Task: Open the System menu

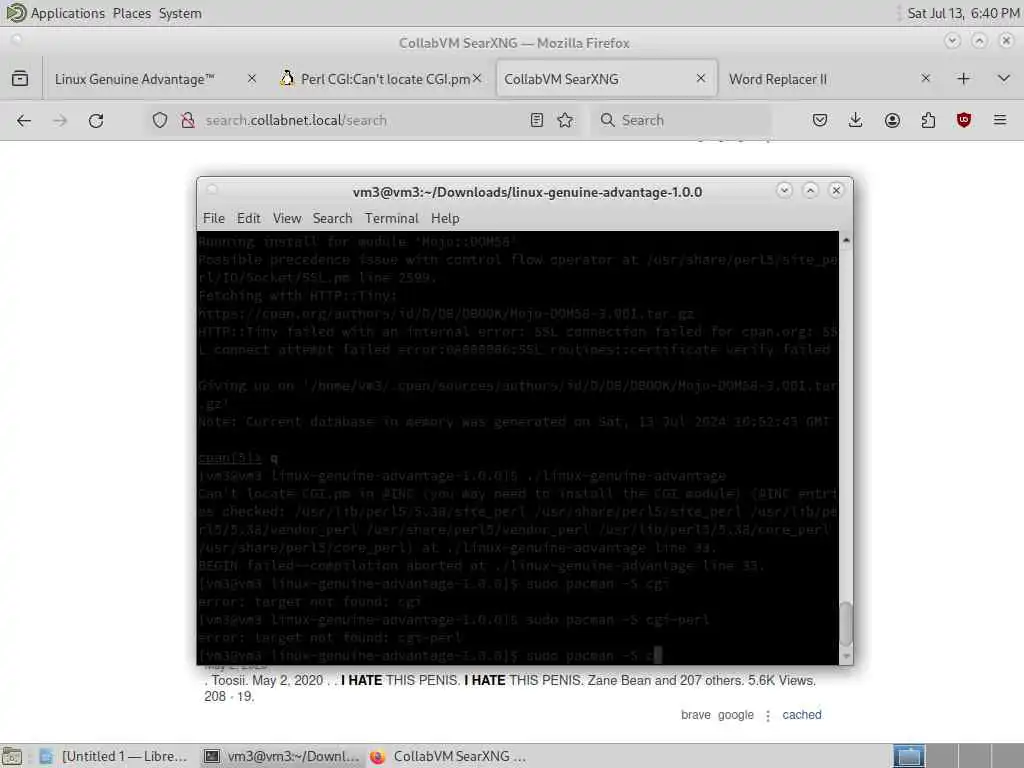Action: click(x=180, y=13)
